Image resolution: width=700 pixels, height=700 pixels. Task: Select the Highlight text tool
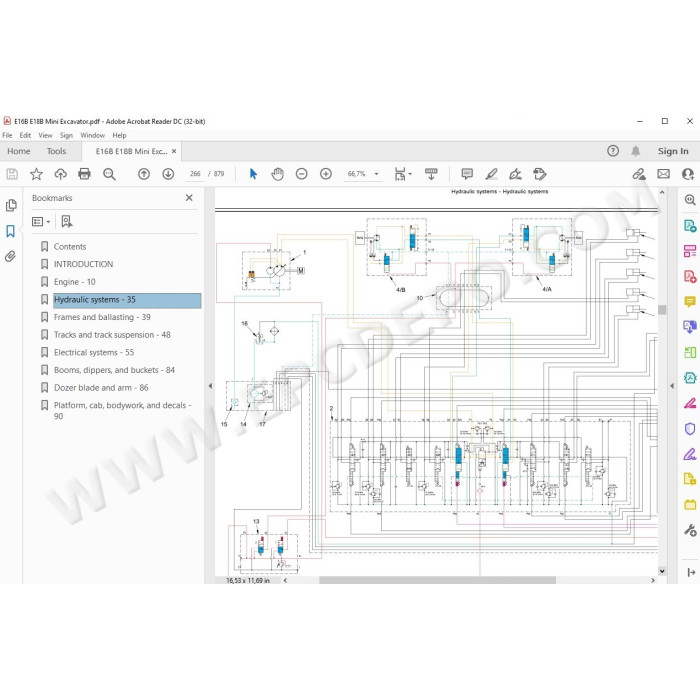pos(492,174)
